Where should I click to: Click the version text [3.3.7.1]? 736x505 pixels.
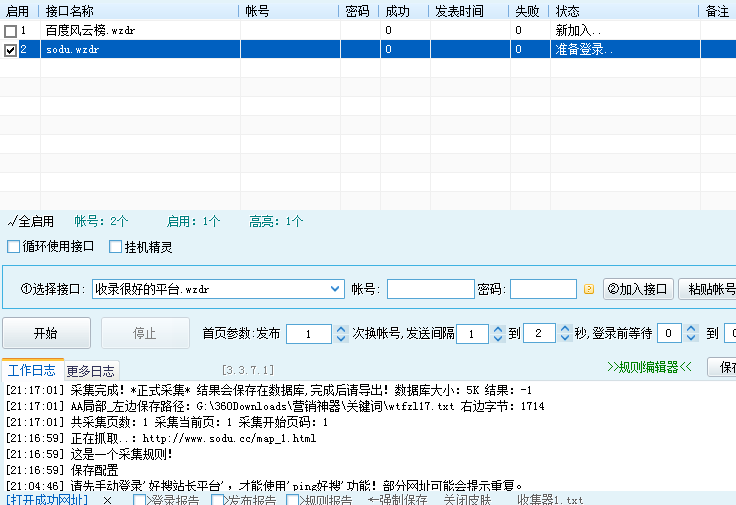click(x=248, y=370)
